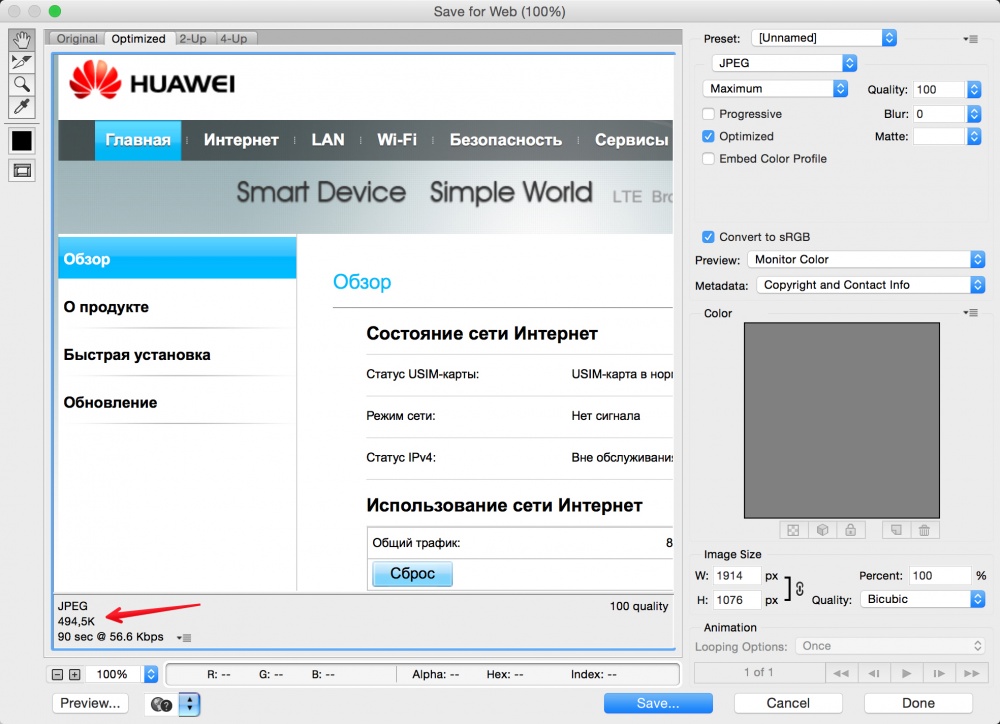The image size is (1000, 724).
Task: Open the Looping Options dropdown
Action: 890,646
